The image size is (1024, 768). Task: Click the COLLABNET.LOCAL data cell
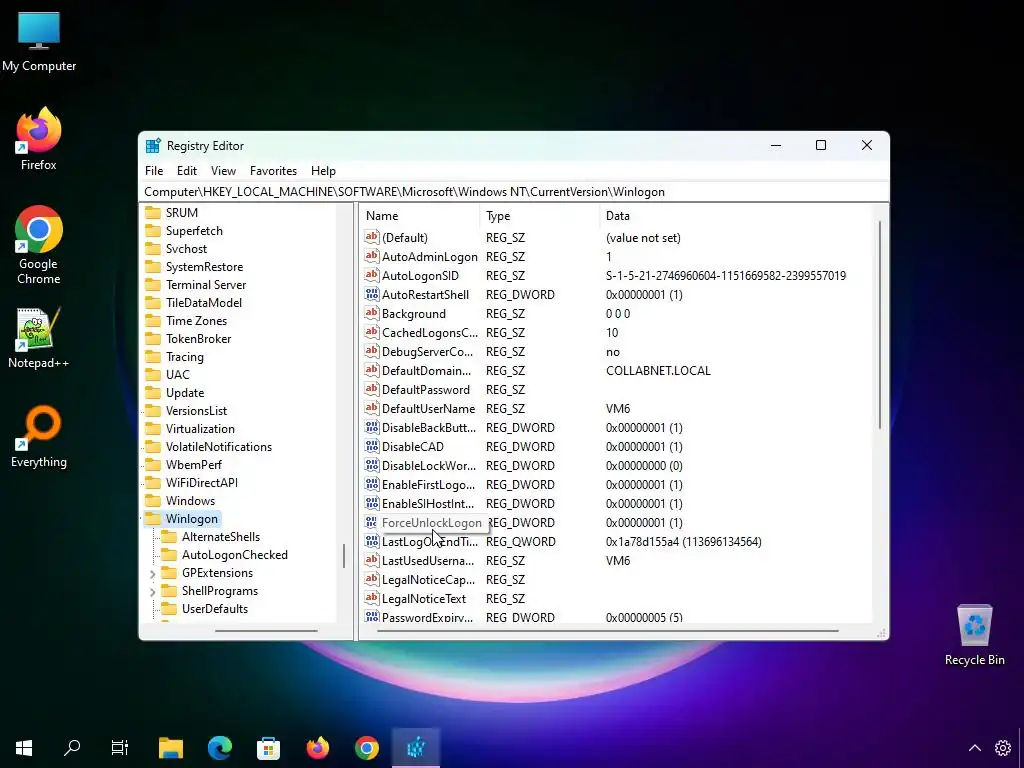tap(658, 371)
